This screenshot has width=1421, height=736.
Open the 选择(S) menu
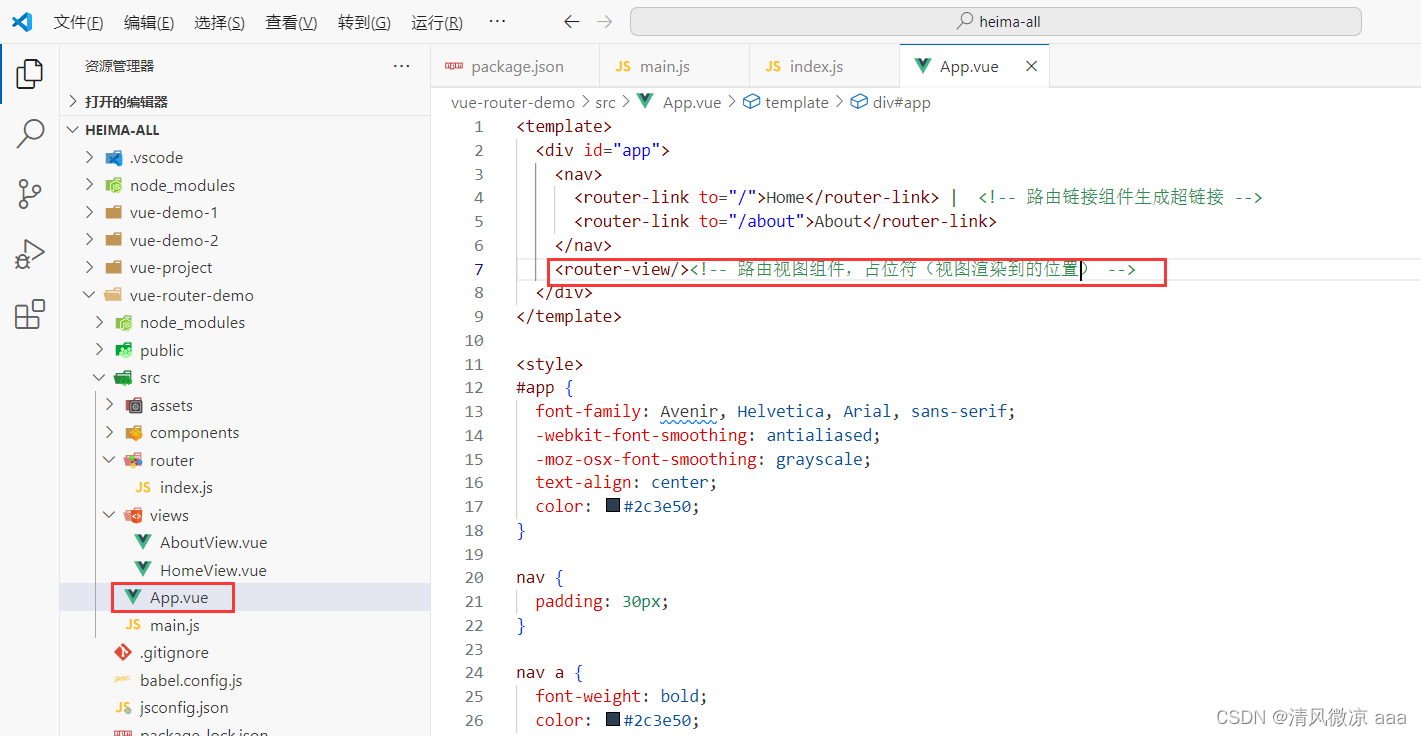[x=220, y=22]
